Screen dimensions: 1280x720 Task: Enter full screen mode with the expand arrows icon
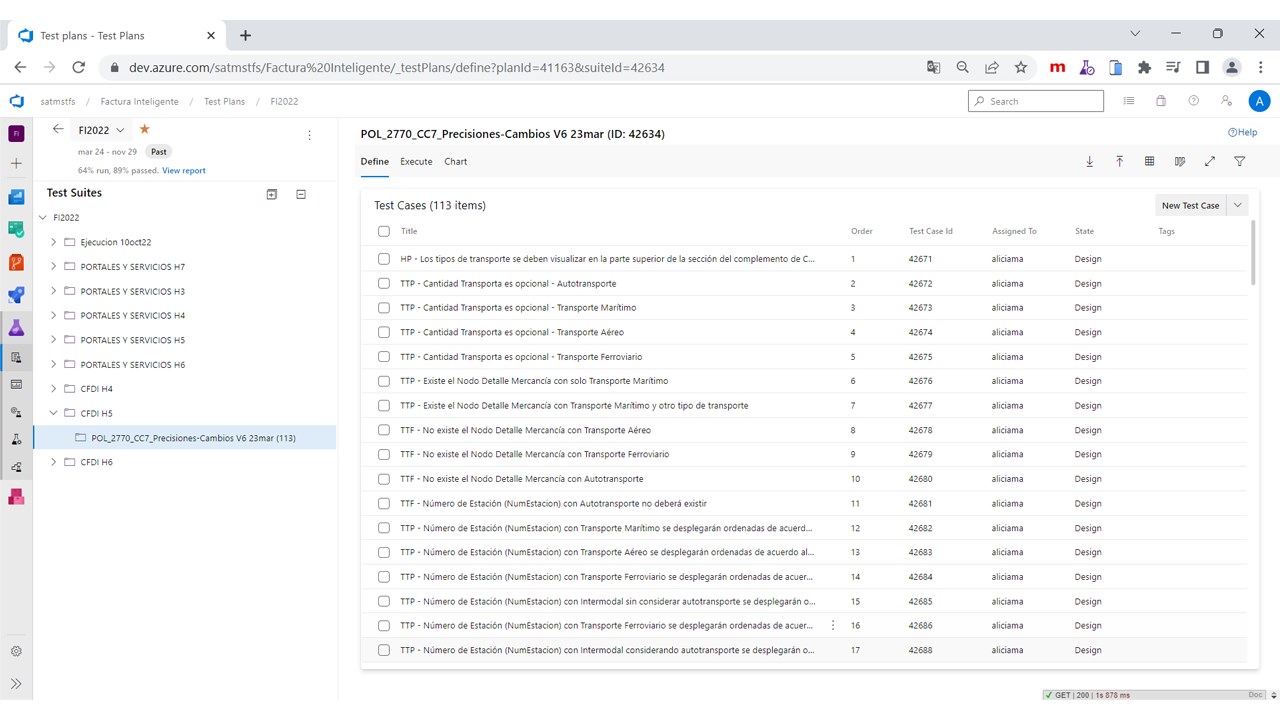[1210, 161]
